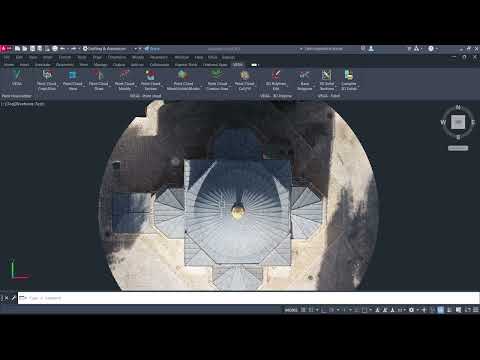Click the VRSA - 3D Polyline panel title
The width and height of the screenshot is (480, 360).
(x=276, y=96)
